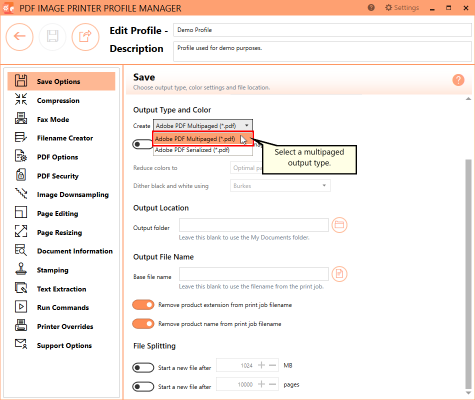Click the export profile share button

click(x=85, y=36)
